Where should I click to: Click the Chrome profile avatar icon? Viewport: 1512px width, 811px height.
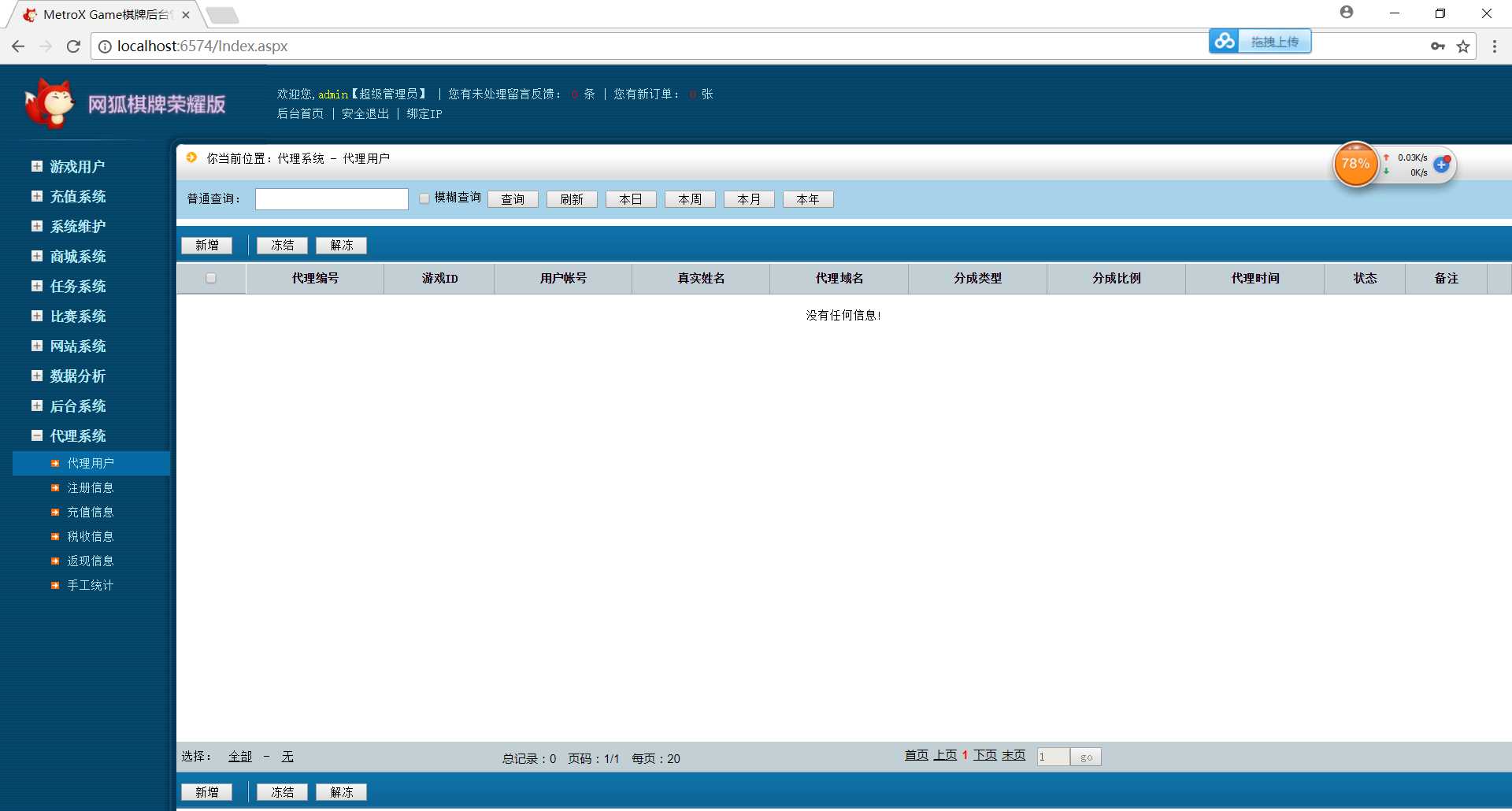click(x=1347, y=13)
